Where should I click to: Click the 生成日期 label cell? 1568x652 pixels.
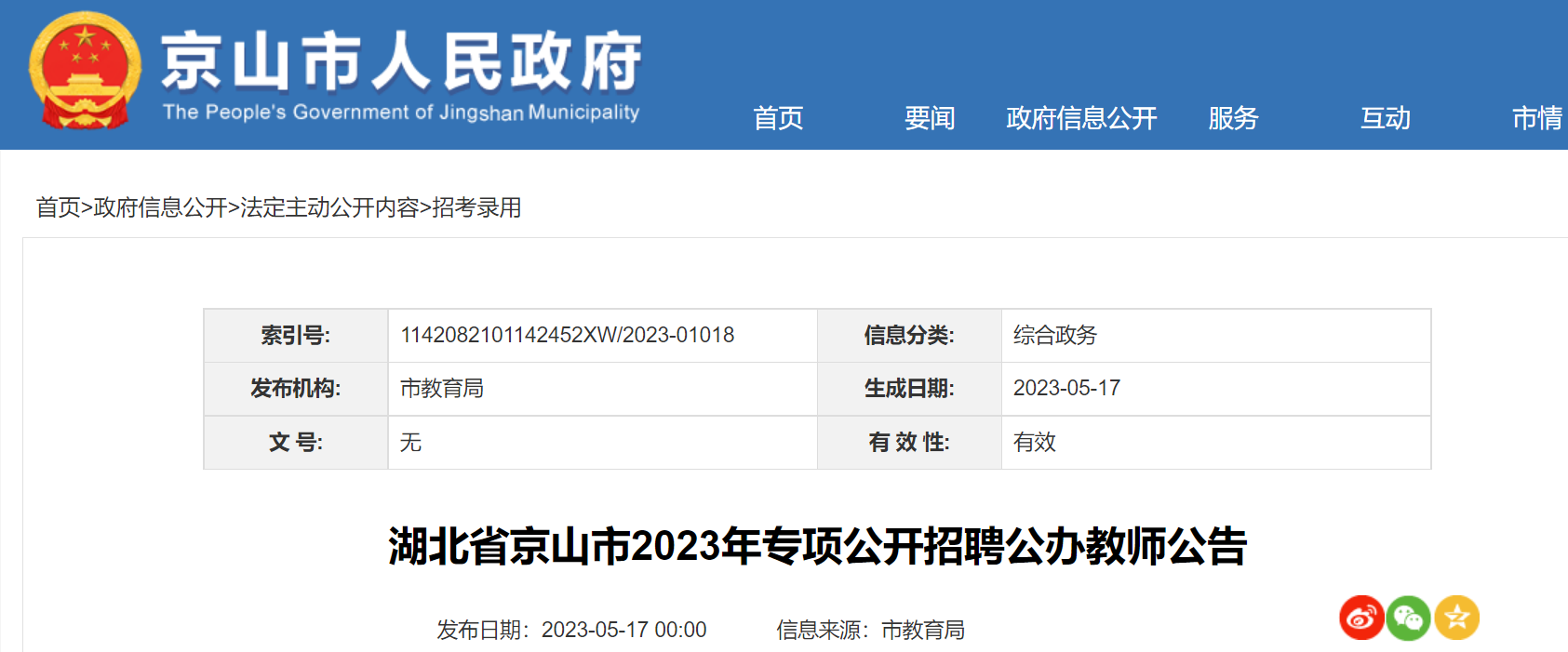coord(909,389)
